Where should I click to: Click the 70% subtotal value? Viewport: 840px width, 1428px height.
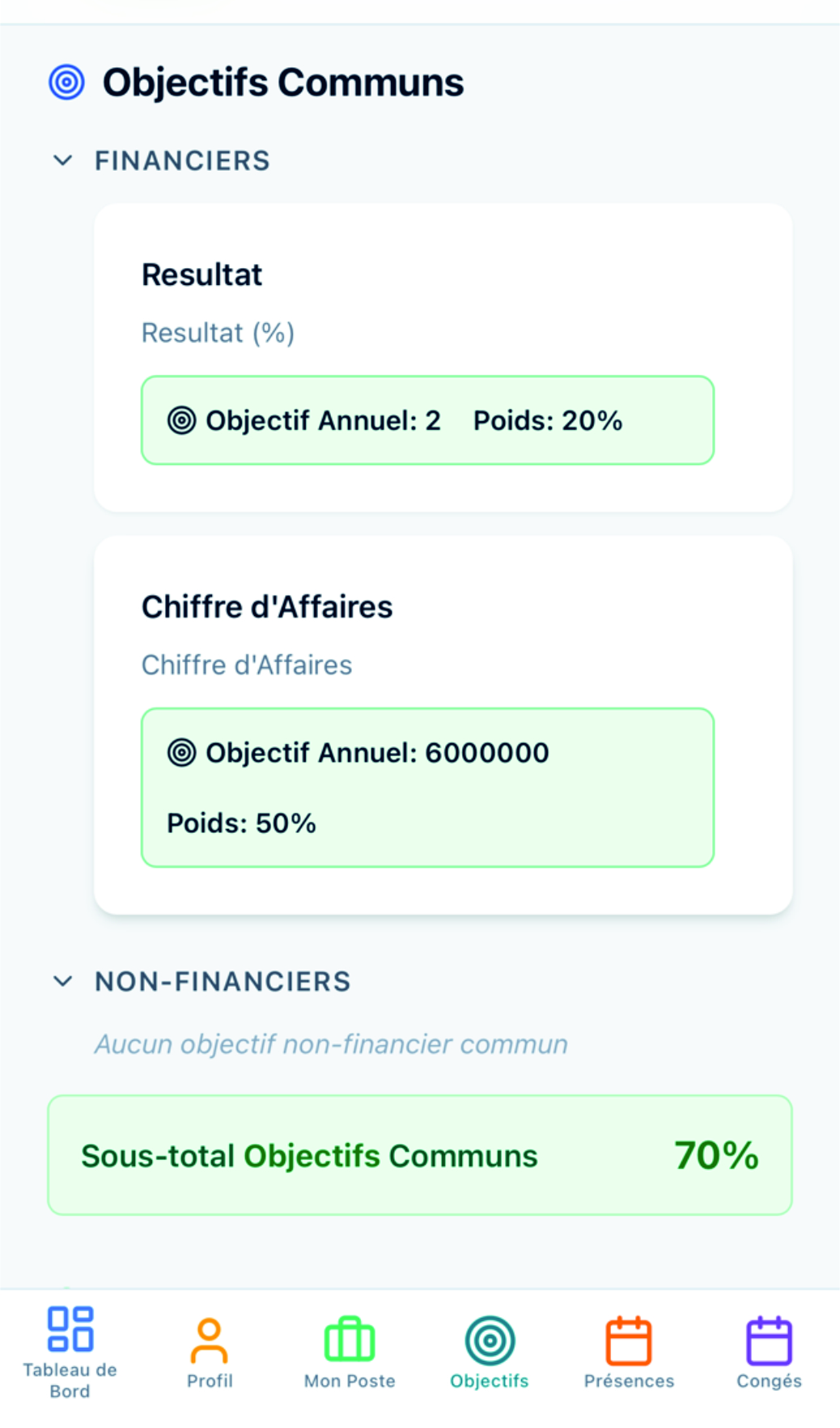(716, 1155)
